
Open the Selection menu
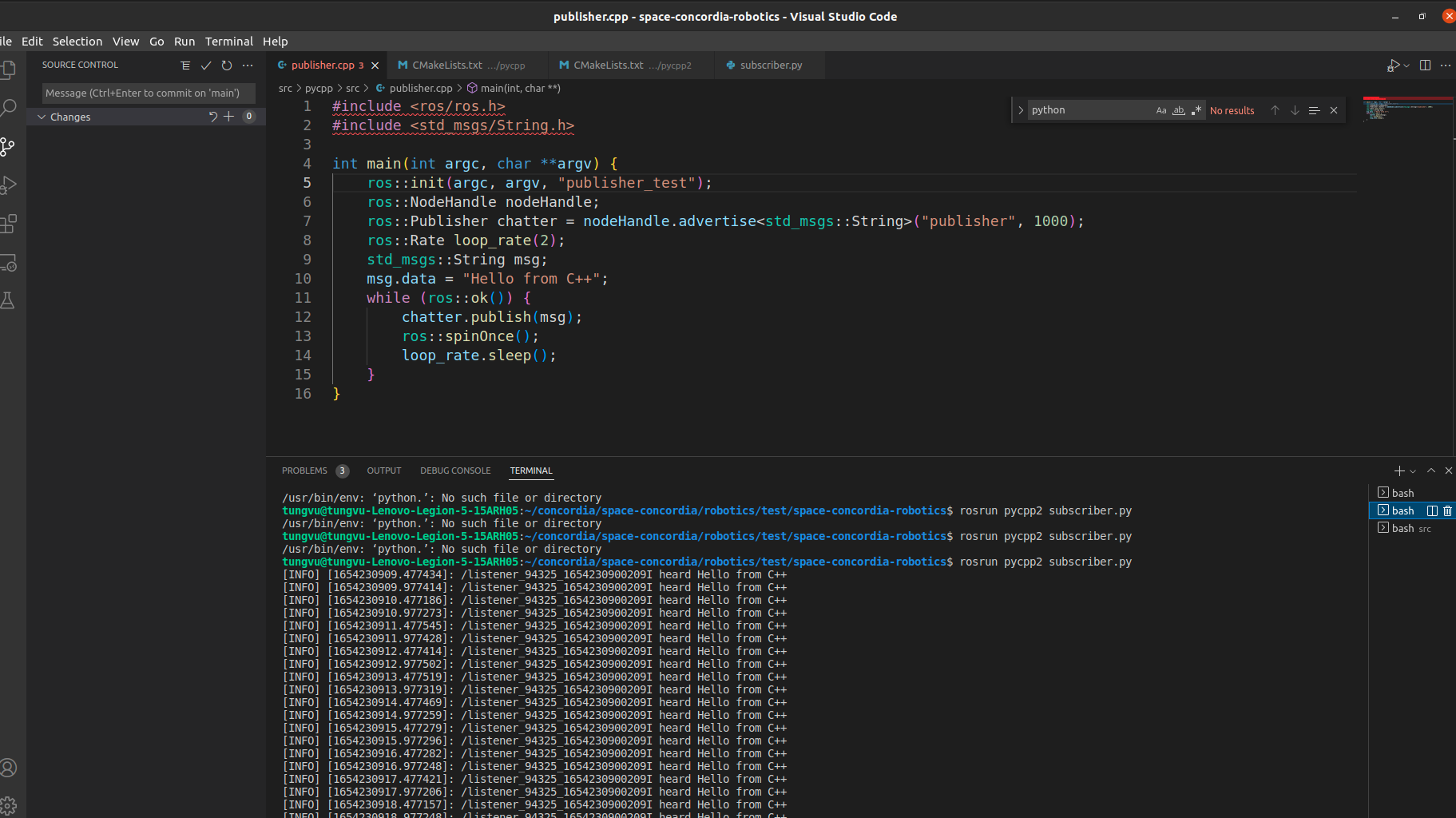click(77, 42)
